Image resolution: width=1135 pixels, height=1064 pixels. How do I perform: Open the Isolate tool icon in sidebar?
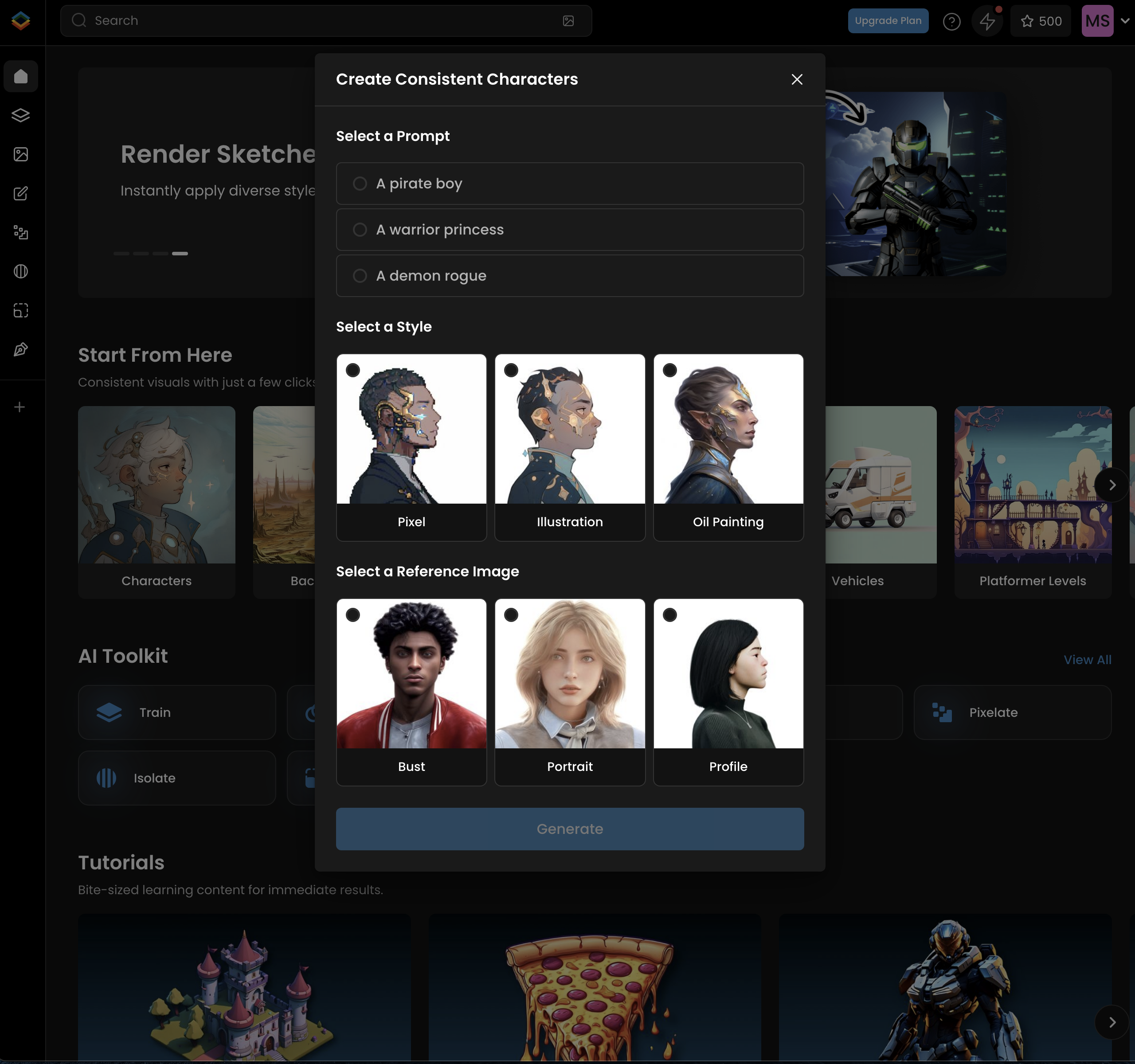point(20,271)
